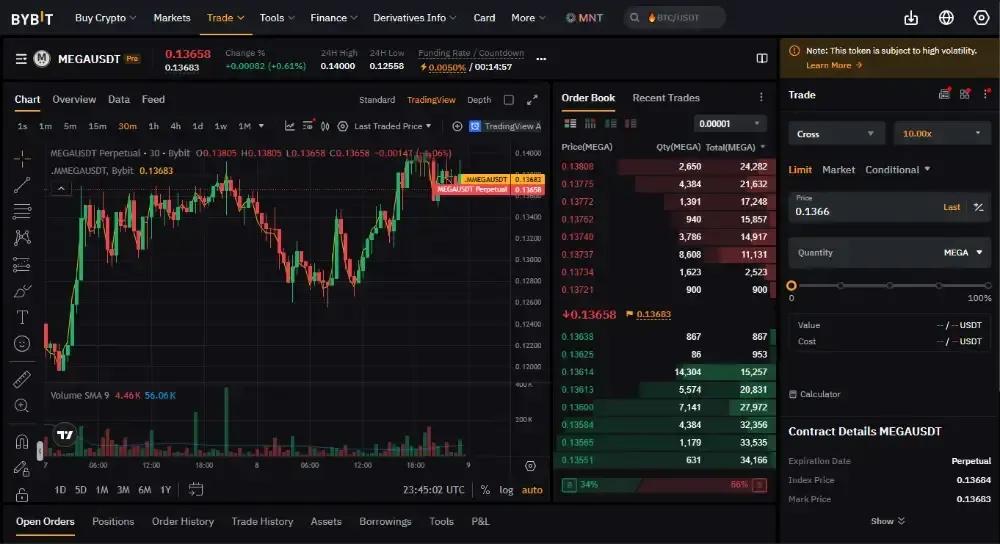
Task: Select the 30m timeframe
Action: [128, 126]
